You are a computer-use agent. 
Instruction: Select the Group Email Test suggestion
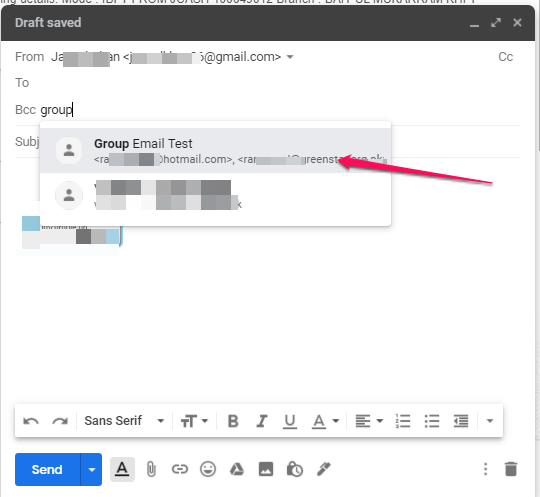[216, 151]
